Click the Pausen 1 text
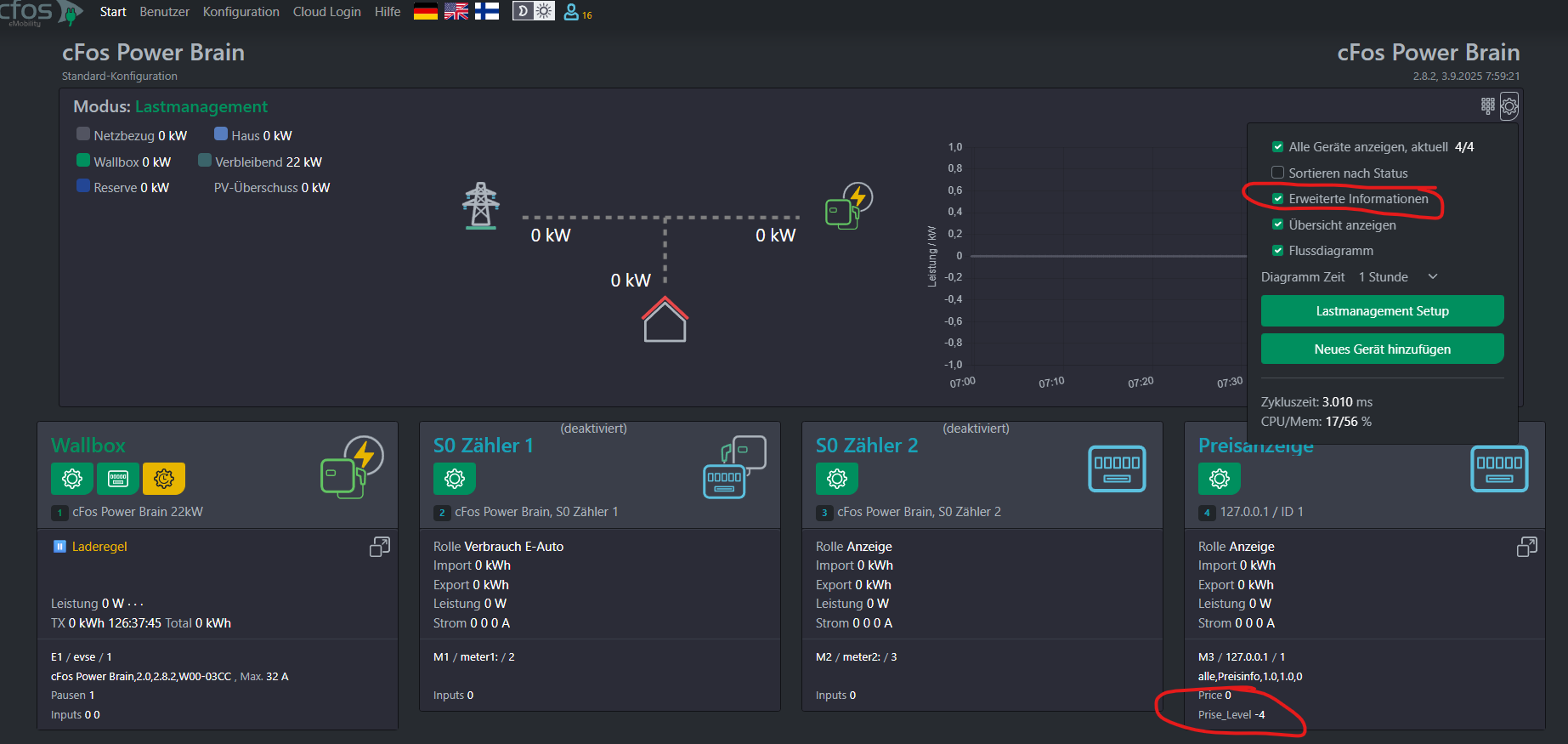1568x744 pixels. [73, 696]
